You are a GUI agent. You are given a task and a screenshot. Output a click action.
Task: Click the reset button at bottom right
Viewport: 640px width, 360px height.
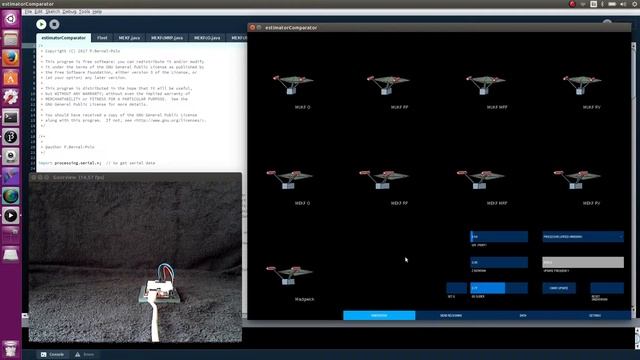[607, 288]
